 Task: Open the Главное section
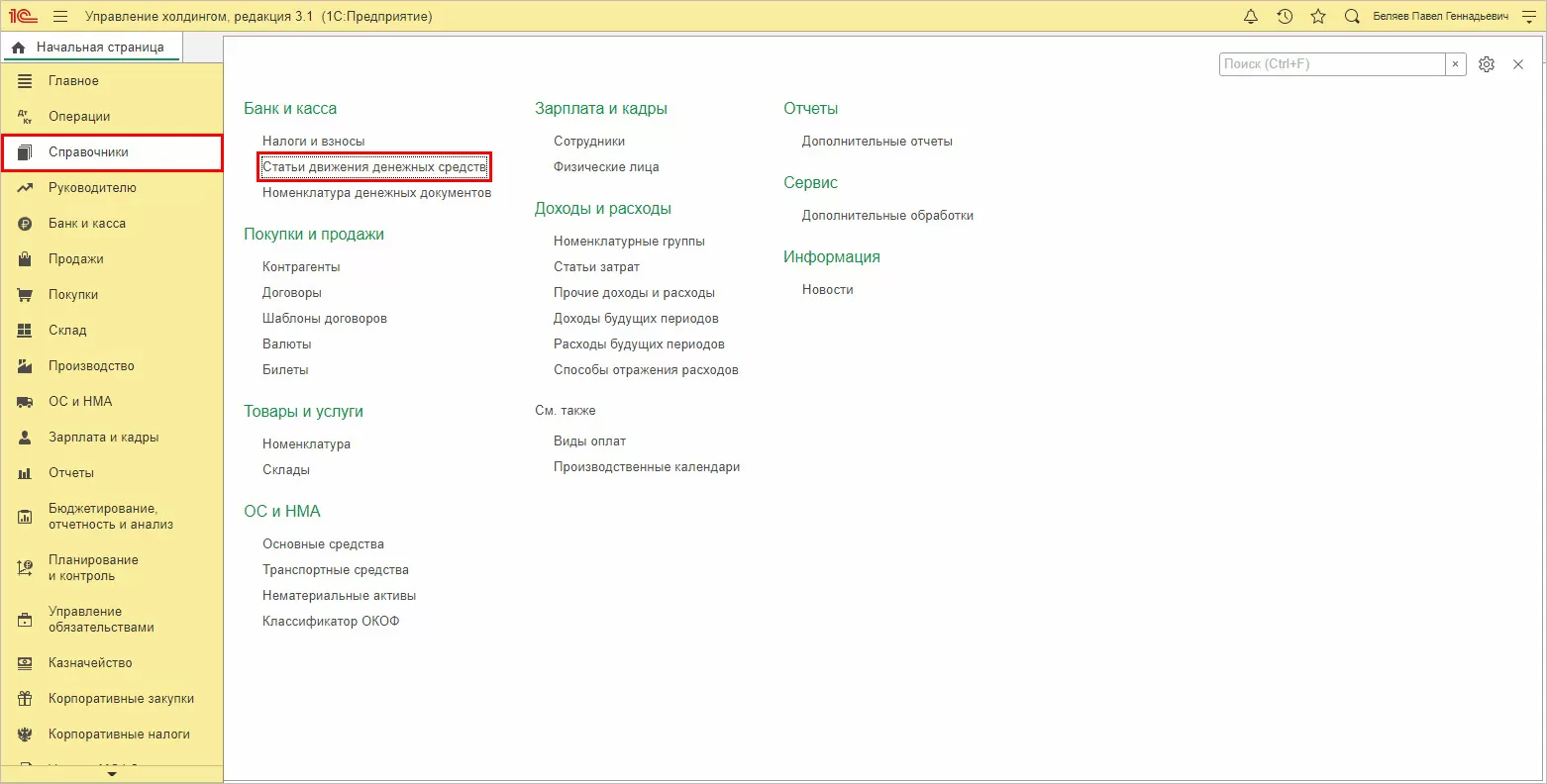click(73, 81)
